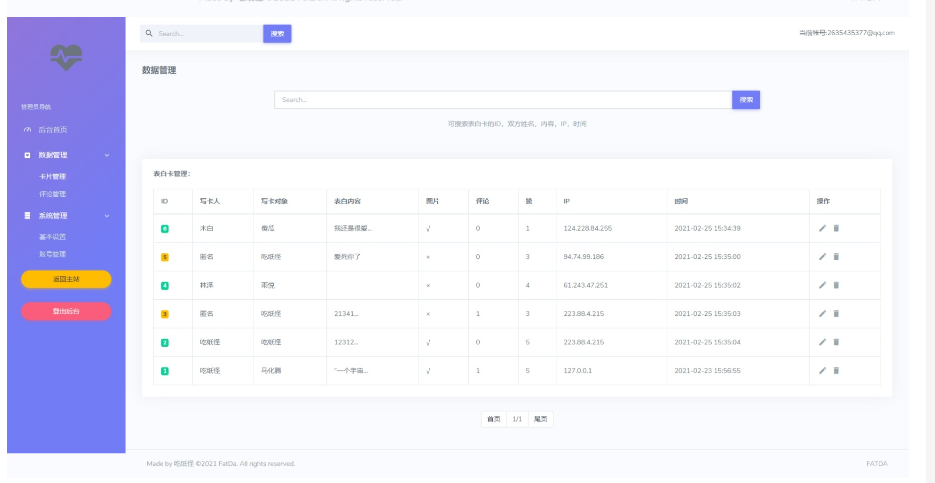Edit the card timed 15:35:04
This screenshot has width=935, height=483.
coord(822,342)
